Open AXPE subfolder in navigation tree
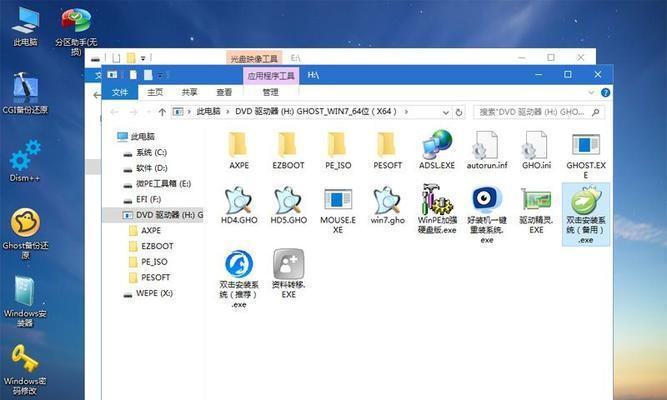This screenshot has width=667, height=400. coord(145,230)
